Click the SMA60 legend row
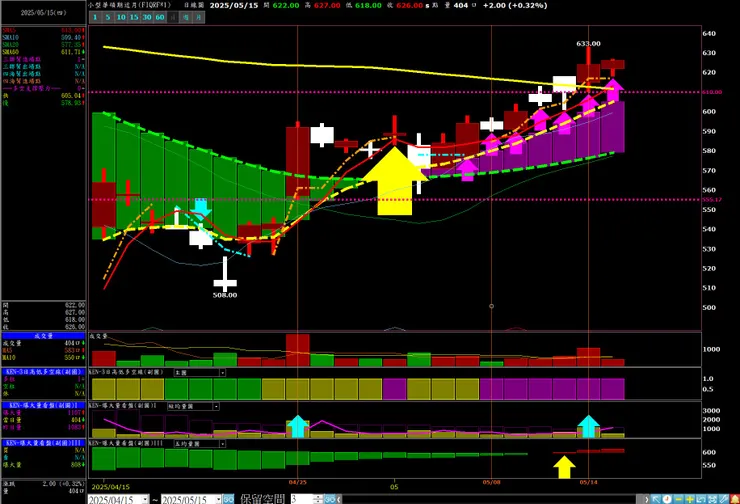 [x=43, y=52]
